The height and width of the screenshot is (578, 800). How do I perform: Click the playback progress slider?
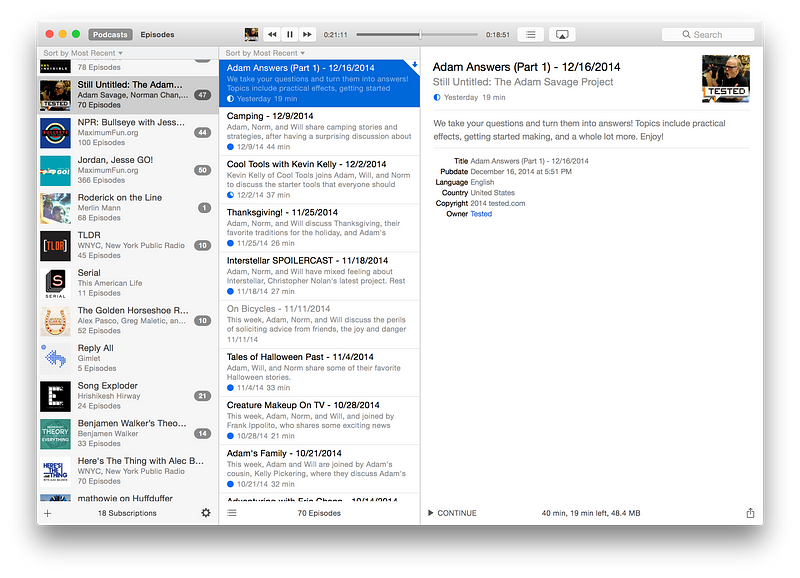(417, 35)
